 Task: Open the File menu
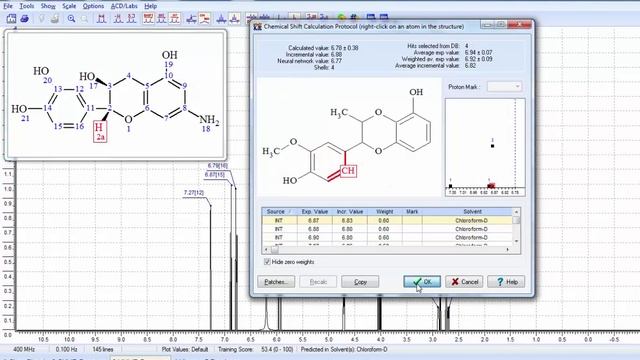point(8,6)
